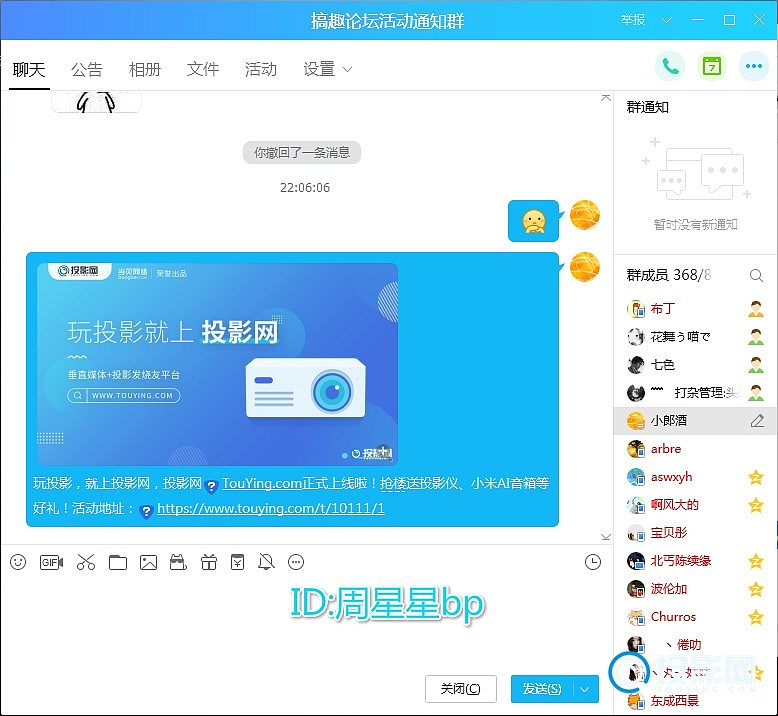Select member aswxyh in list
This screenshot has height=716, width=778.
(x=695, y=477)
